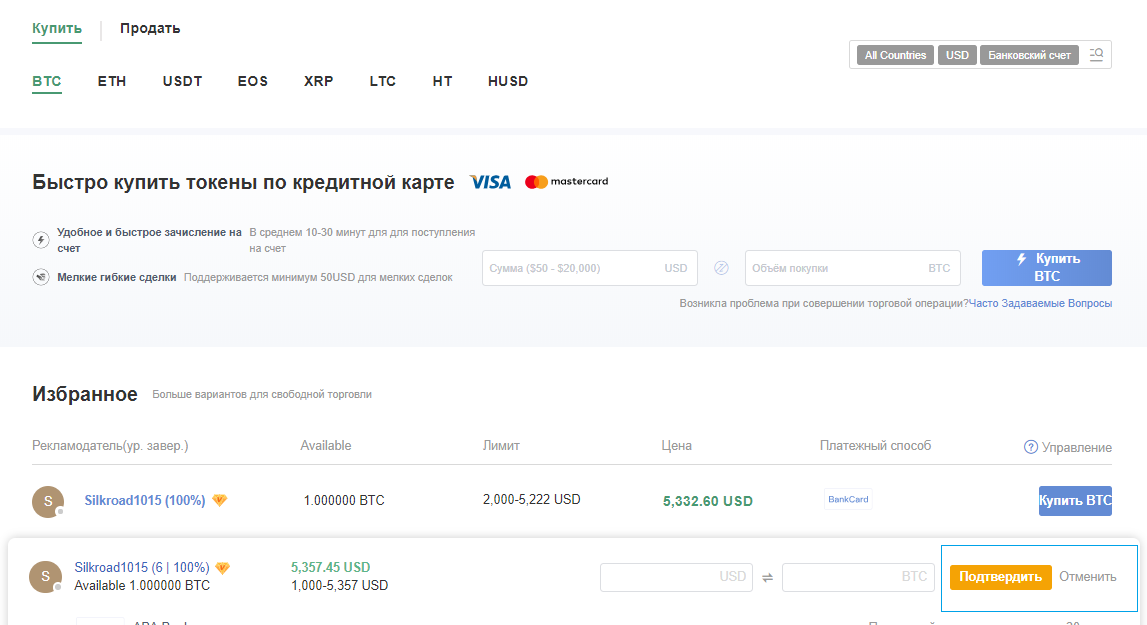Click the Лимит column header
The width and height of the screenshot is (1147, 625).
[501, 446]
